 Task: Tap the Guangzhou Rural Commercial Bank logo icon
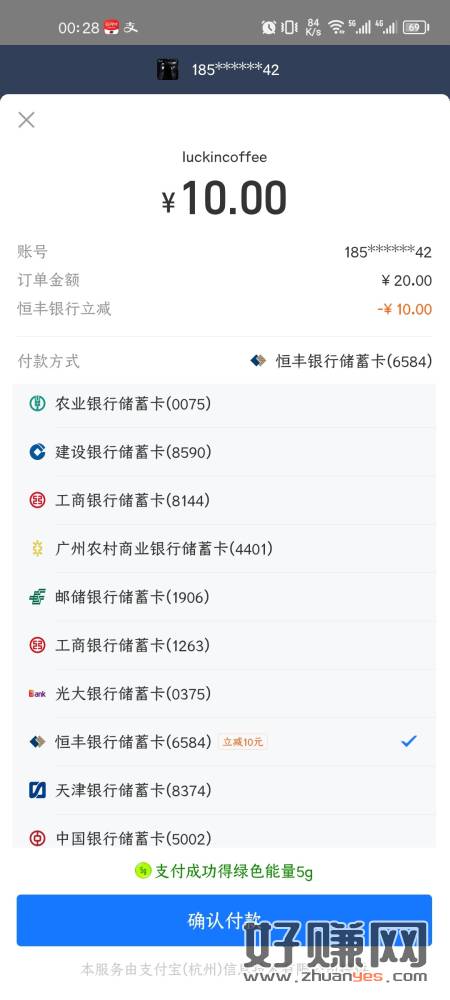[x=38, y=548]
